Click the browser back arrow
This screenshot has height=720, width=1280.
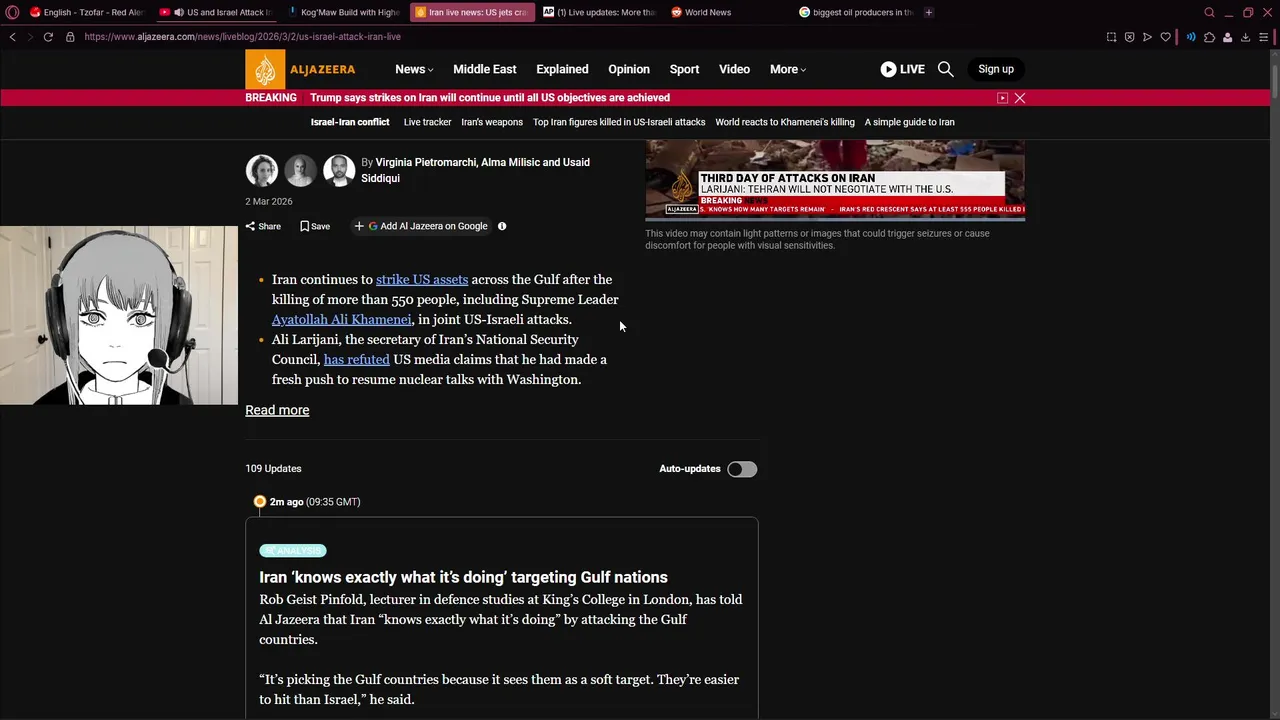(x=12, y=37)
